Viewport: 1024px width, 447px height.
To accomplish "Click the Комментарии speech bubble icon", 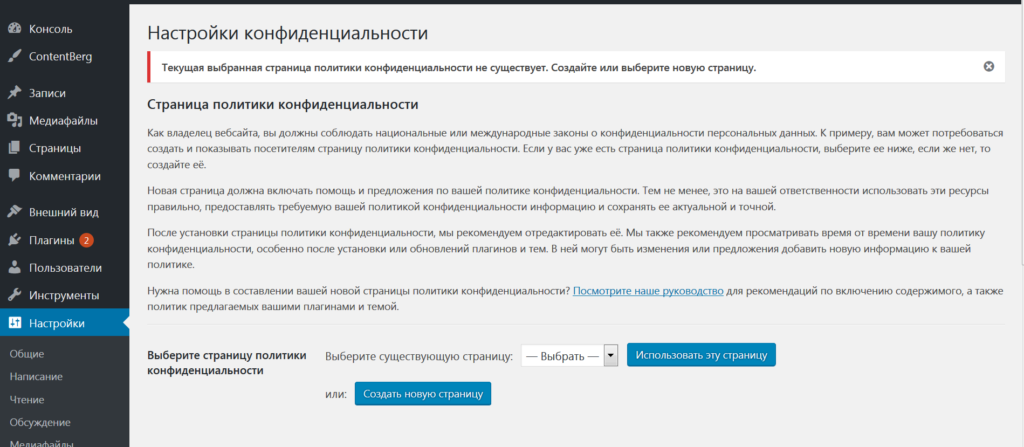I will pyautogui.click(x=14, y=176).
